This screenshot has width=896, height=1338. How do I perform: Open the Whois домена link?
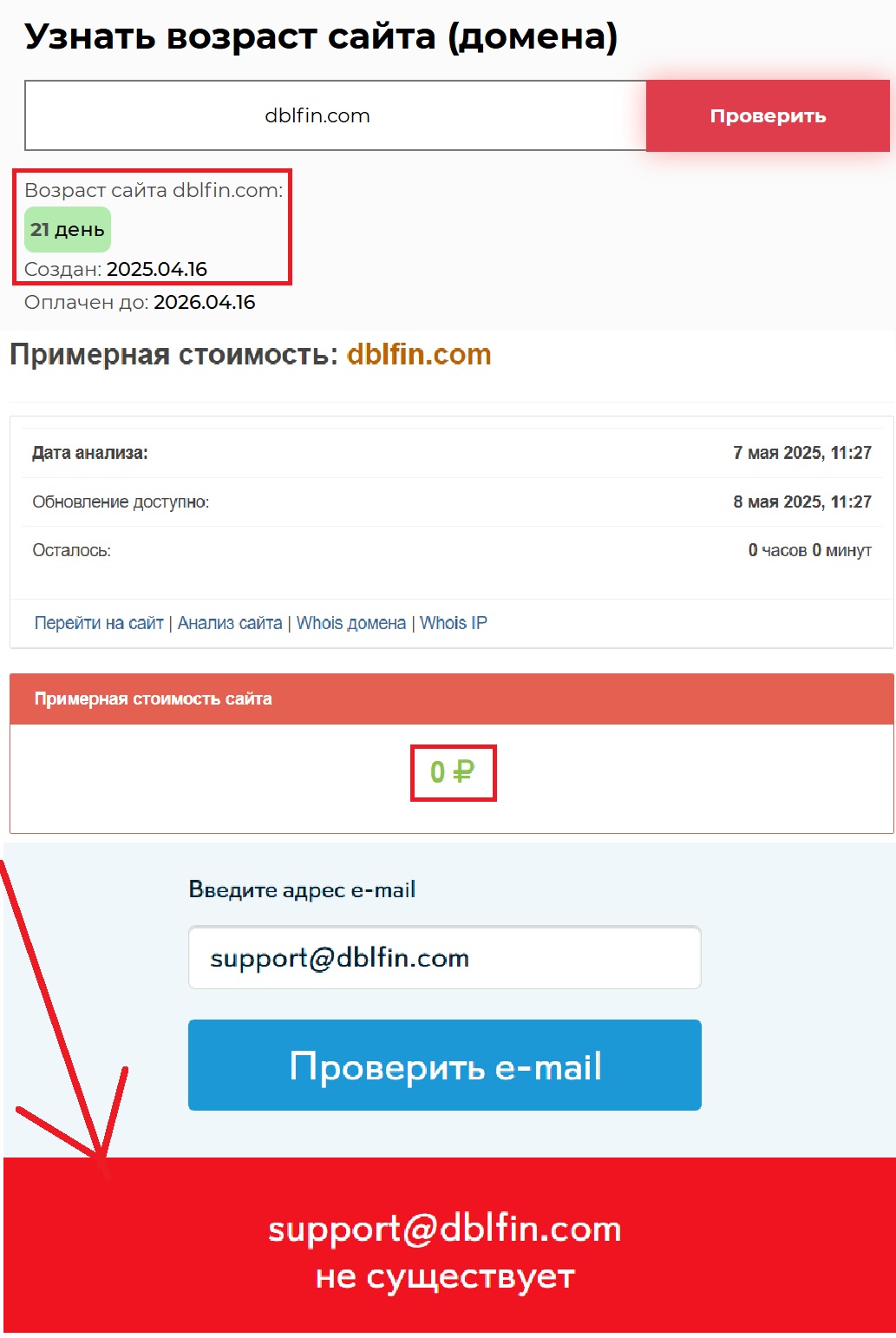pyautogui.click(x=351, y=623)
